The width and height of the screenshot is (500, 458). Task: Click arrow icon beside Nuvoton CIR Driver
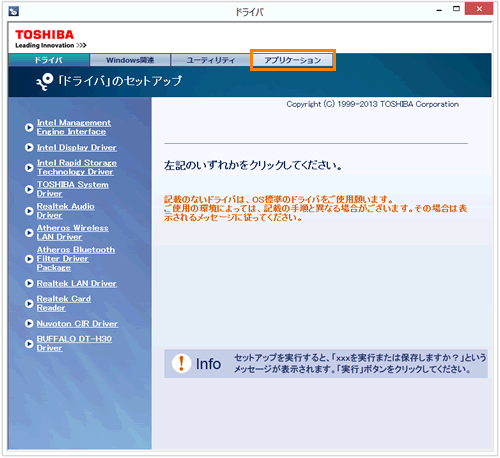tap(29, 324)
